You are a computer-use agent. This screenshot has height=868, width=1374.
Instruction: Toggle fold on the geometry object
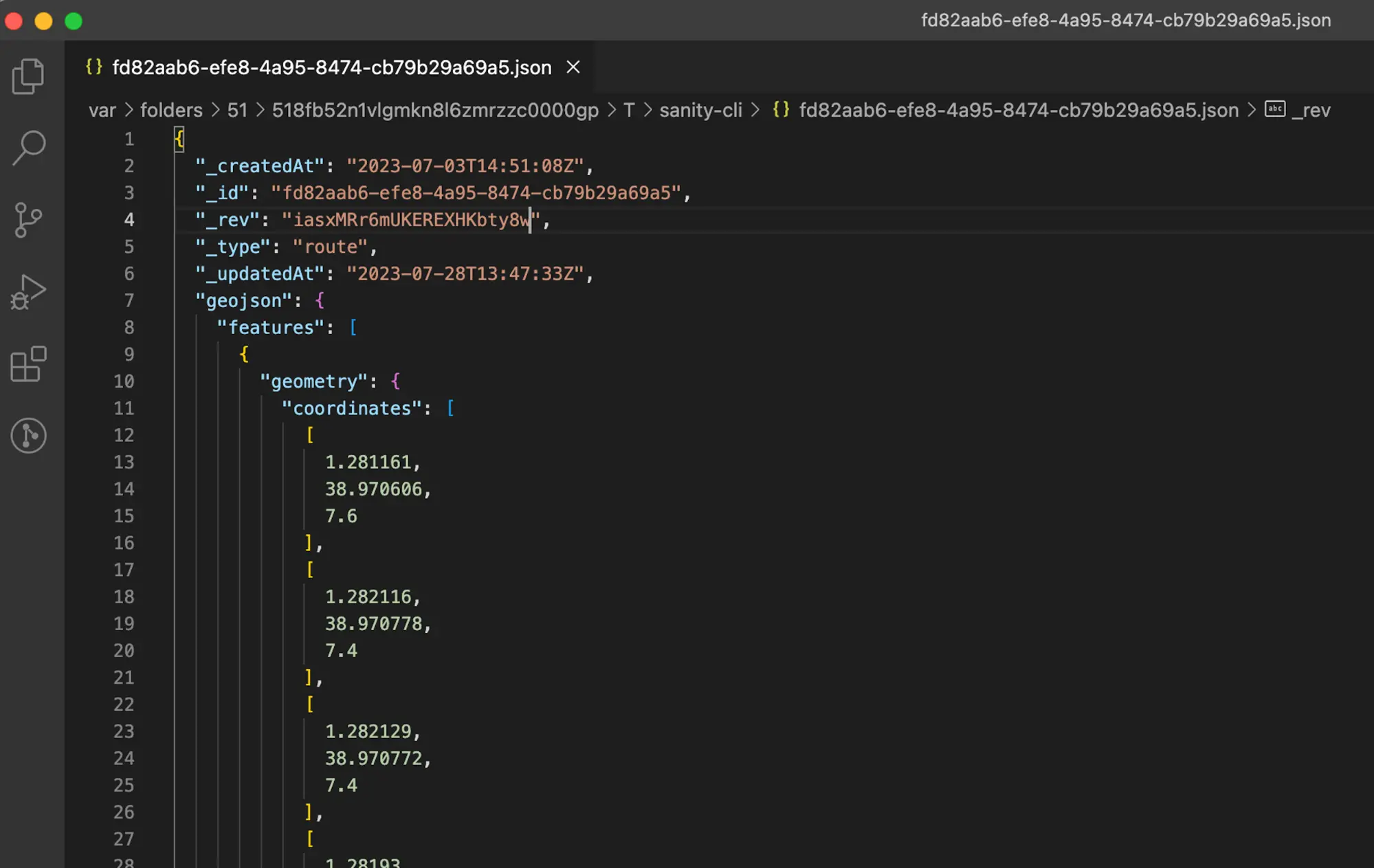click(155, 381)
